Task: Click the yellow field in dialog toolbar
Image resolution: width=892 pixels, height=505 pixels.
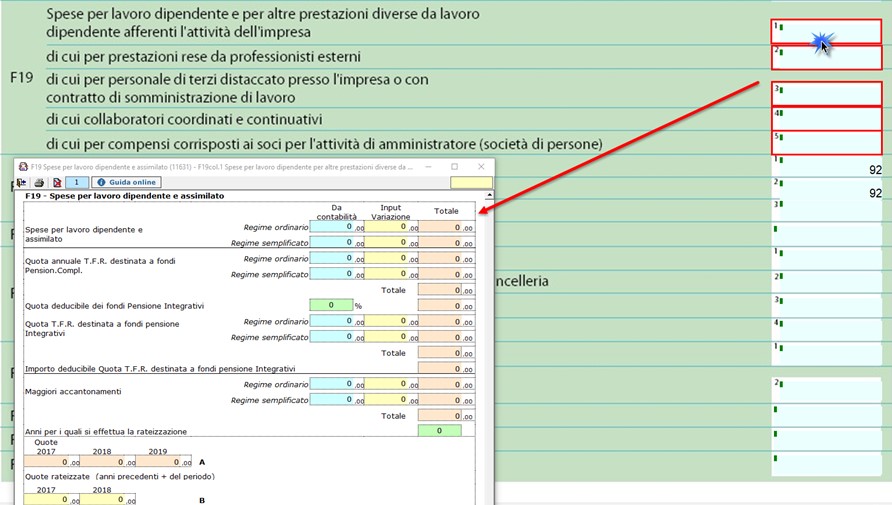Action: tap(471, 182)
